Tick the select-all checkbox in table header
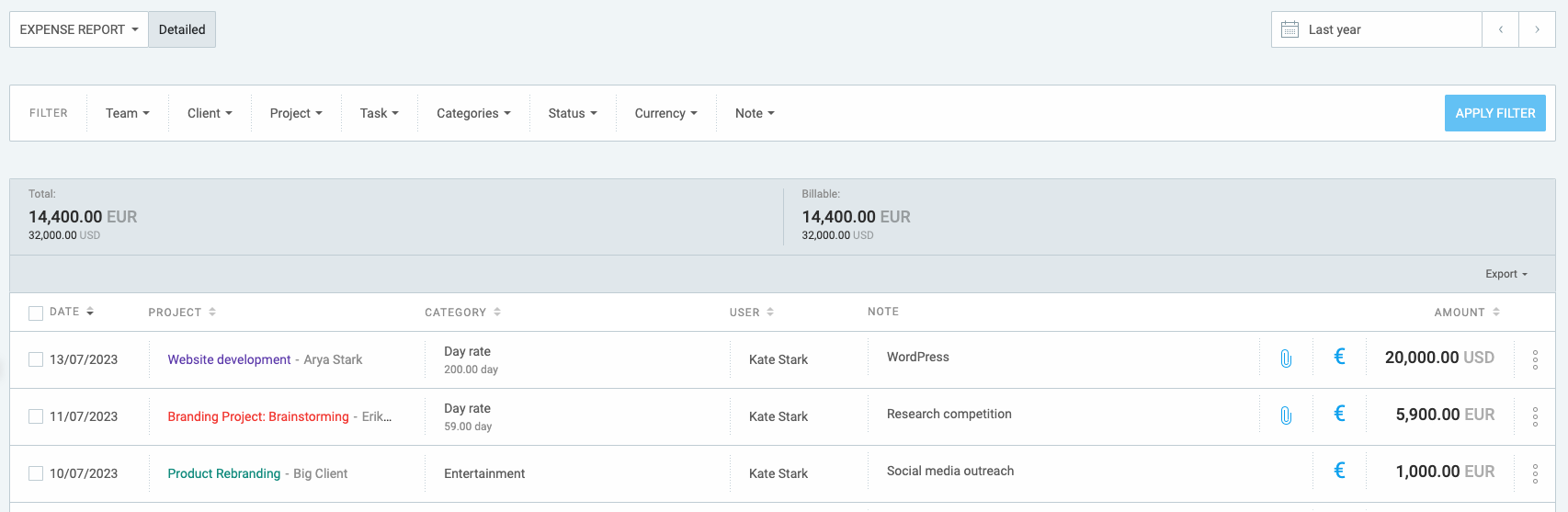The height and width of the screenshot is (512, 1568). [36, 313]
